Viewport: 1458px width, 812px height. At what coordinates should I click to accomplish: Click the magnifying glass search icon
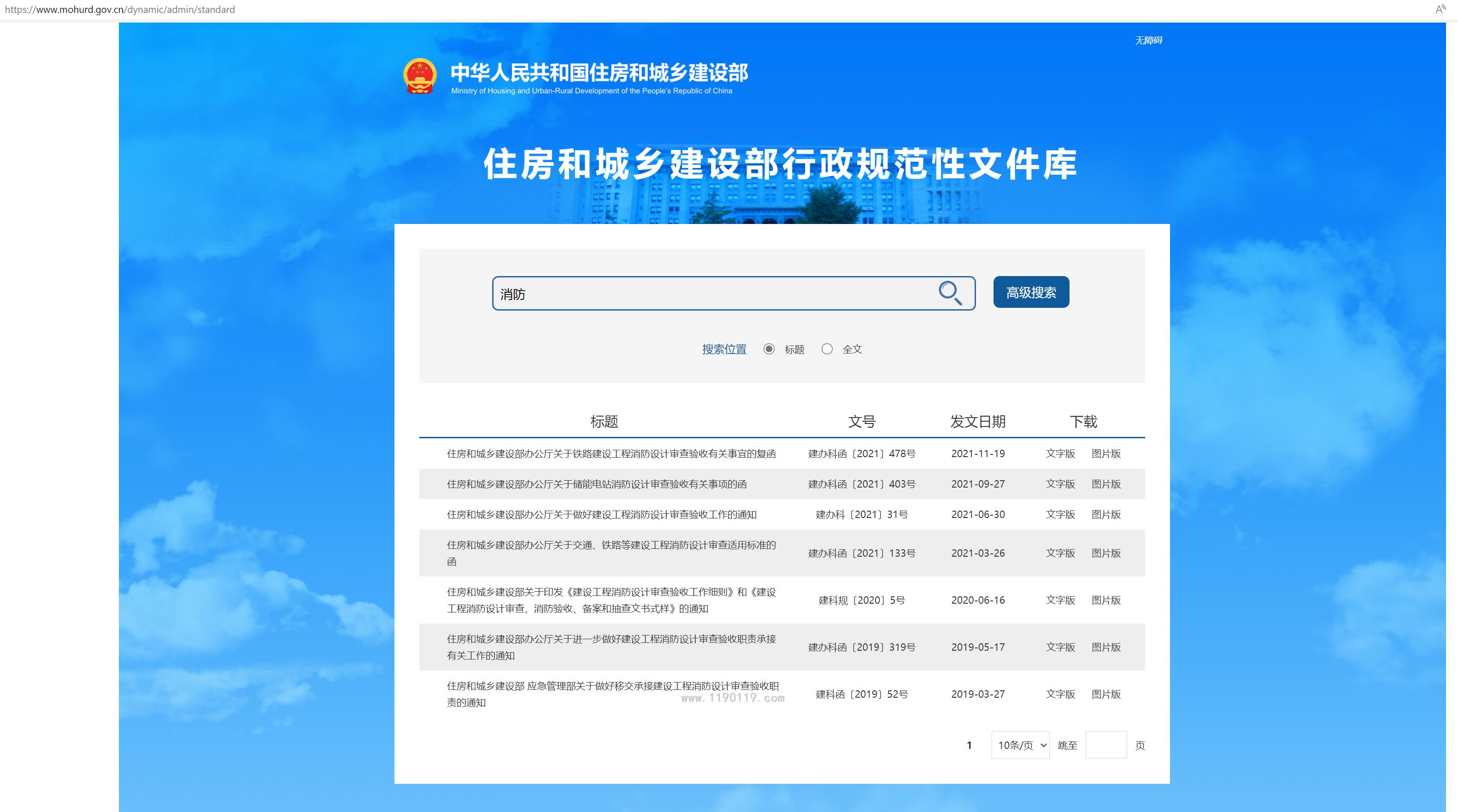click(950, 293)
